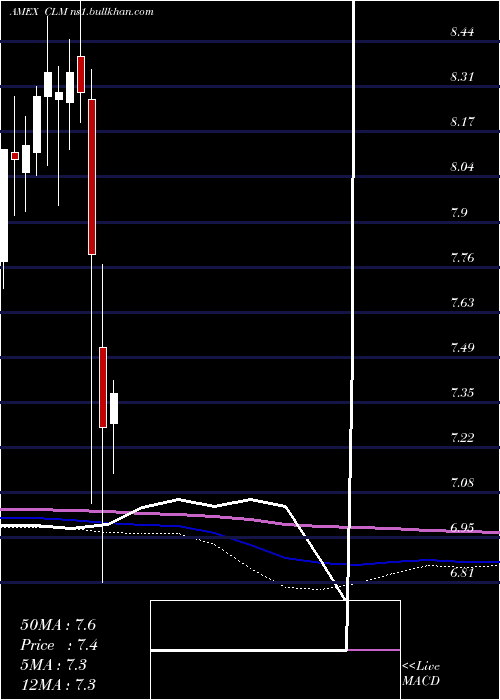
Task: Click the <<Live MACD label
Action: [421, 673]
